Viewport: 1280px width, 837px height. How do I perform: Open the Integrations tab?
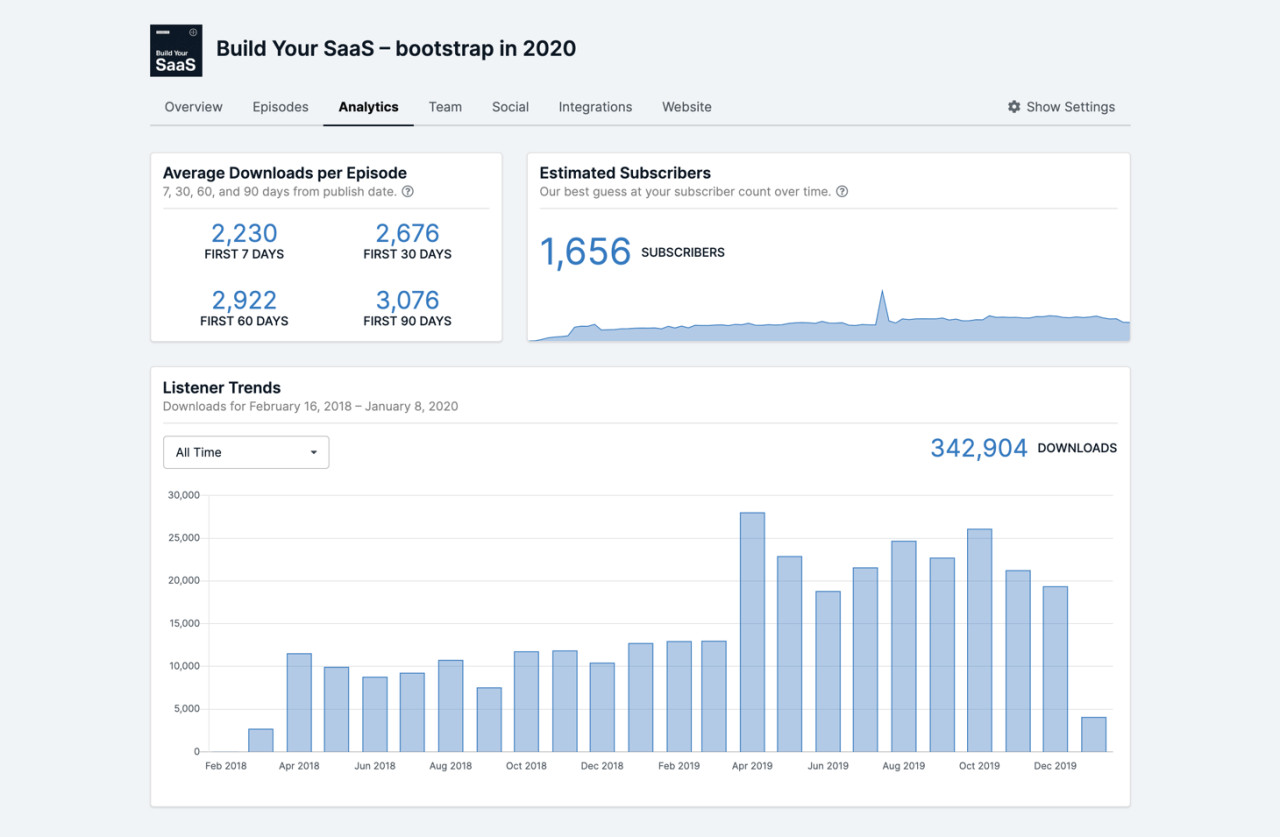[x=595, y=107]
